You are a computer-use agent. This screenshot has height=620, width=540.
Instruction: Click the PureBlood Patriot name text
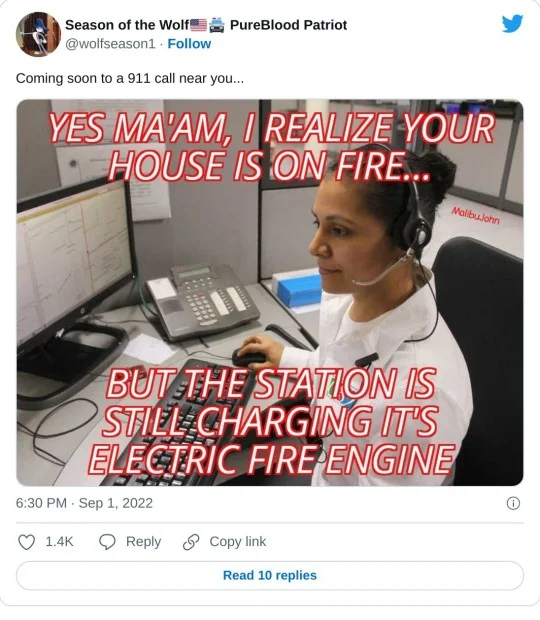(x=288, y=25)
